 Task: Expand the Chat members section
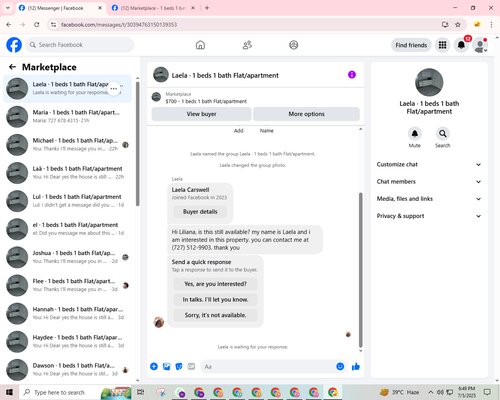429,182
